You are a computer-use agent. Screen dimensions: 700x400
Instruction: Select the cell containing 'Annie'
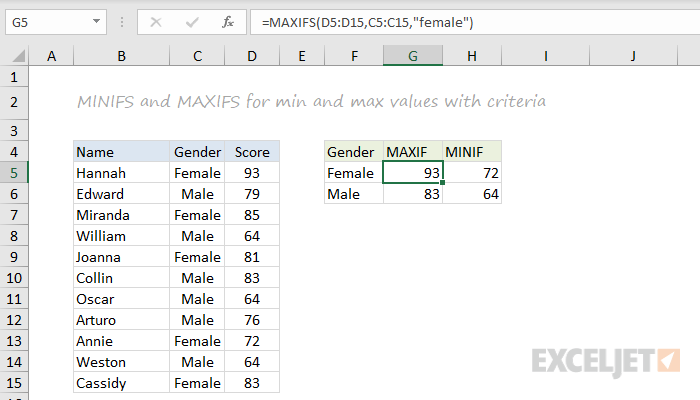pyautogui.click(x=121, y=341)
